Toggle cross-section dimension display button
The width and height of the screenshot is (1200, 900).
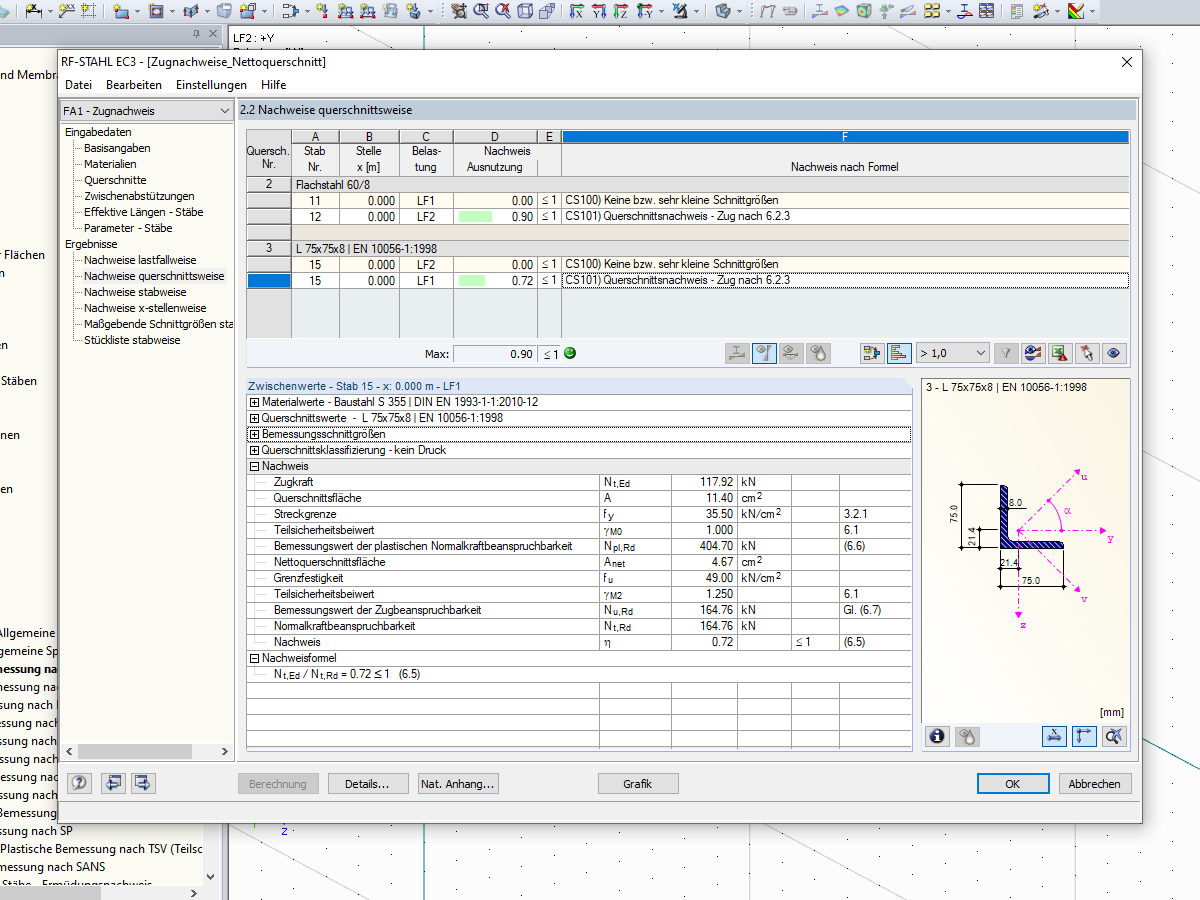[1054, 736]
